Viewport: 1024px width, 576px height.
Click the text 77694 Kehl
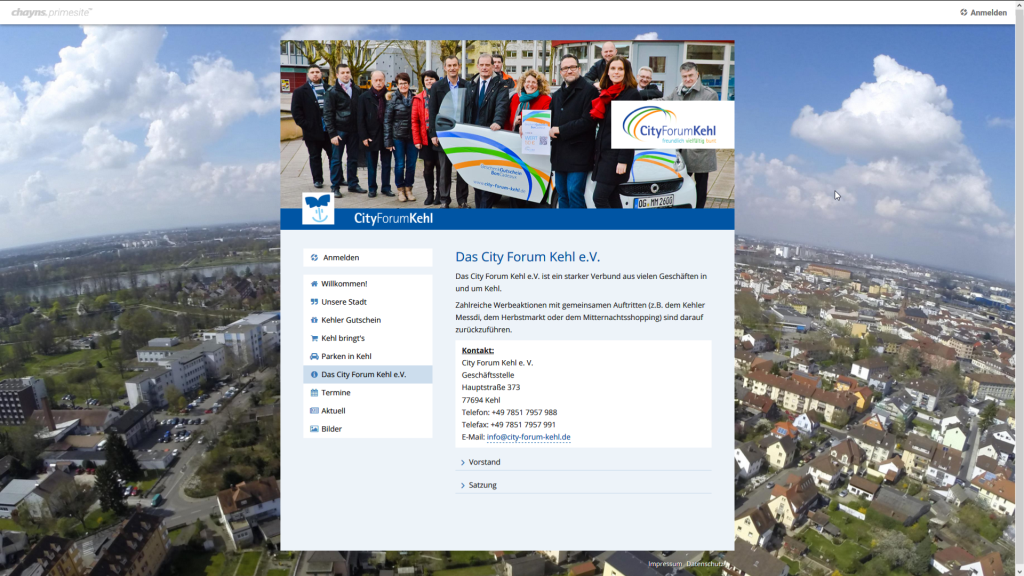click(x=481, y=400)
